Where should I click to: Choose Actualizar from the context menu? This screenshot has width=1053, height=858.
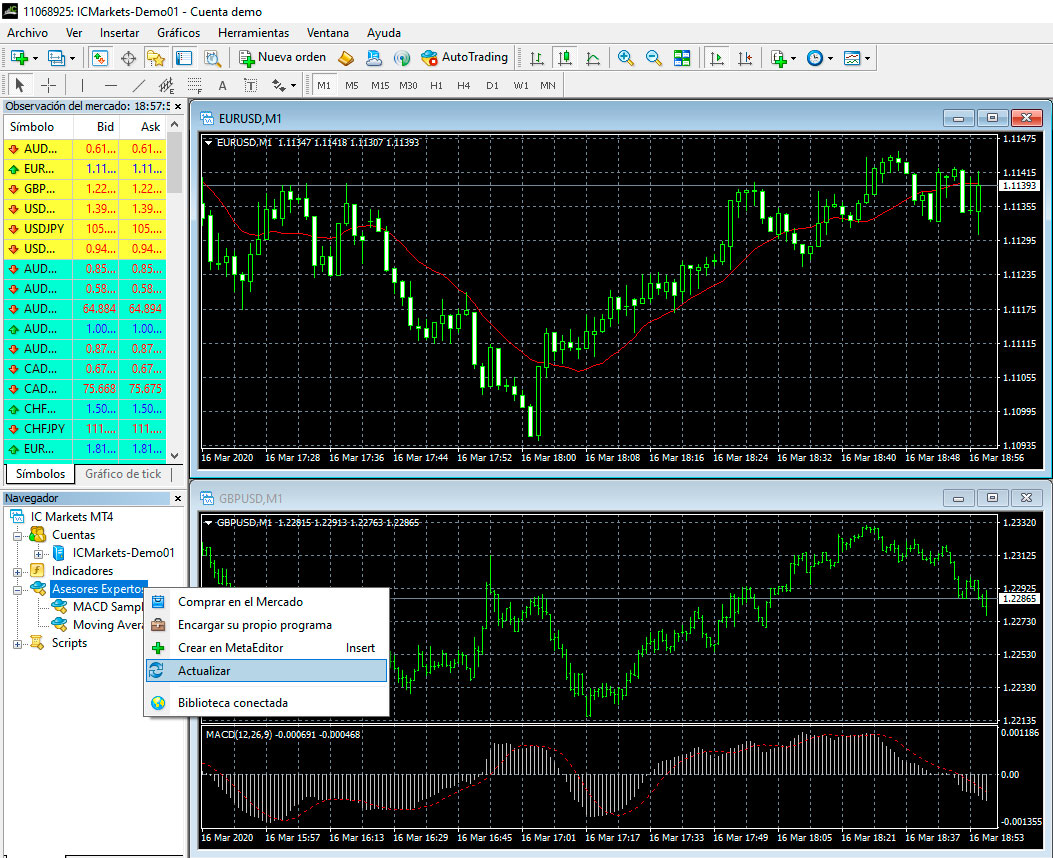click(204, 670)
